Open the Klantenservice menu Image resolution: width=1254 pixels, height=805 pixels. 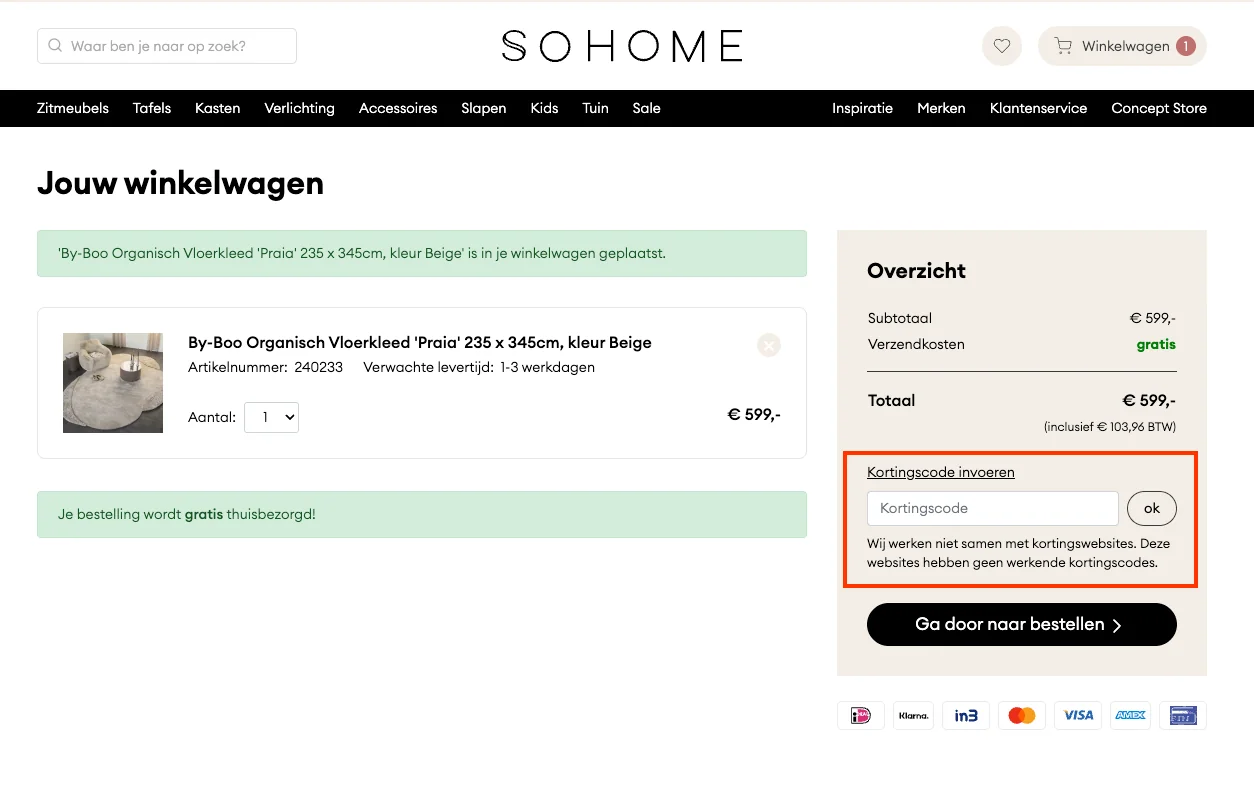(1038, 108)
